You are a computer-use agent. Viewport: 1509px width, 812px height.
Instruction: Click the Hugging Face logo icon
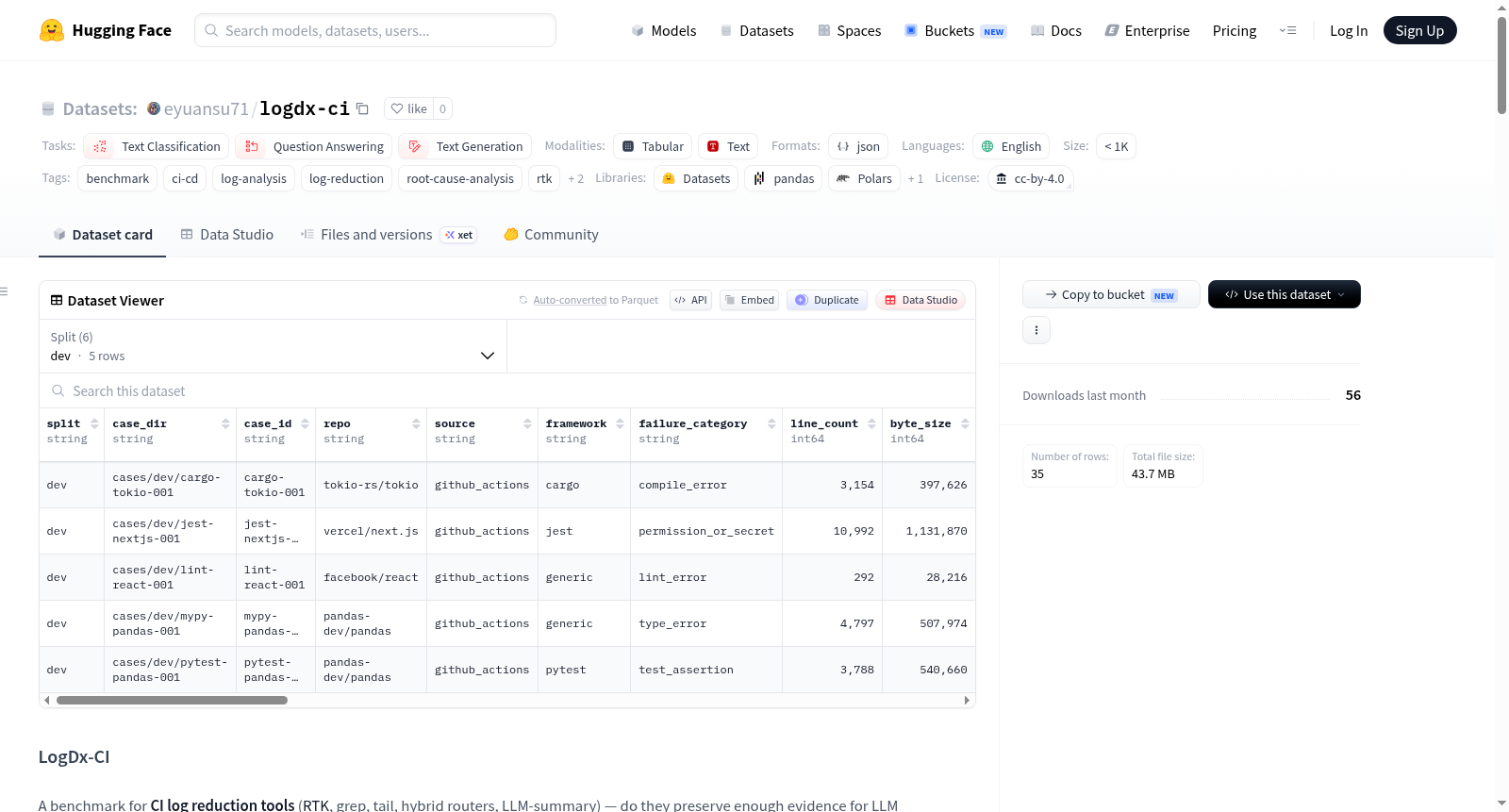(x=52, y=30)
